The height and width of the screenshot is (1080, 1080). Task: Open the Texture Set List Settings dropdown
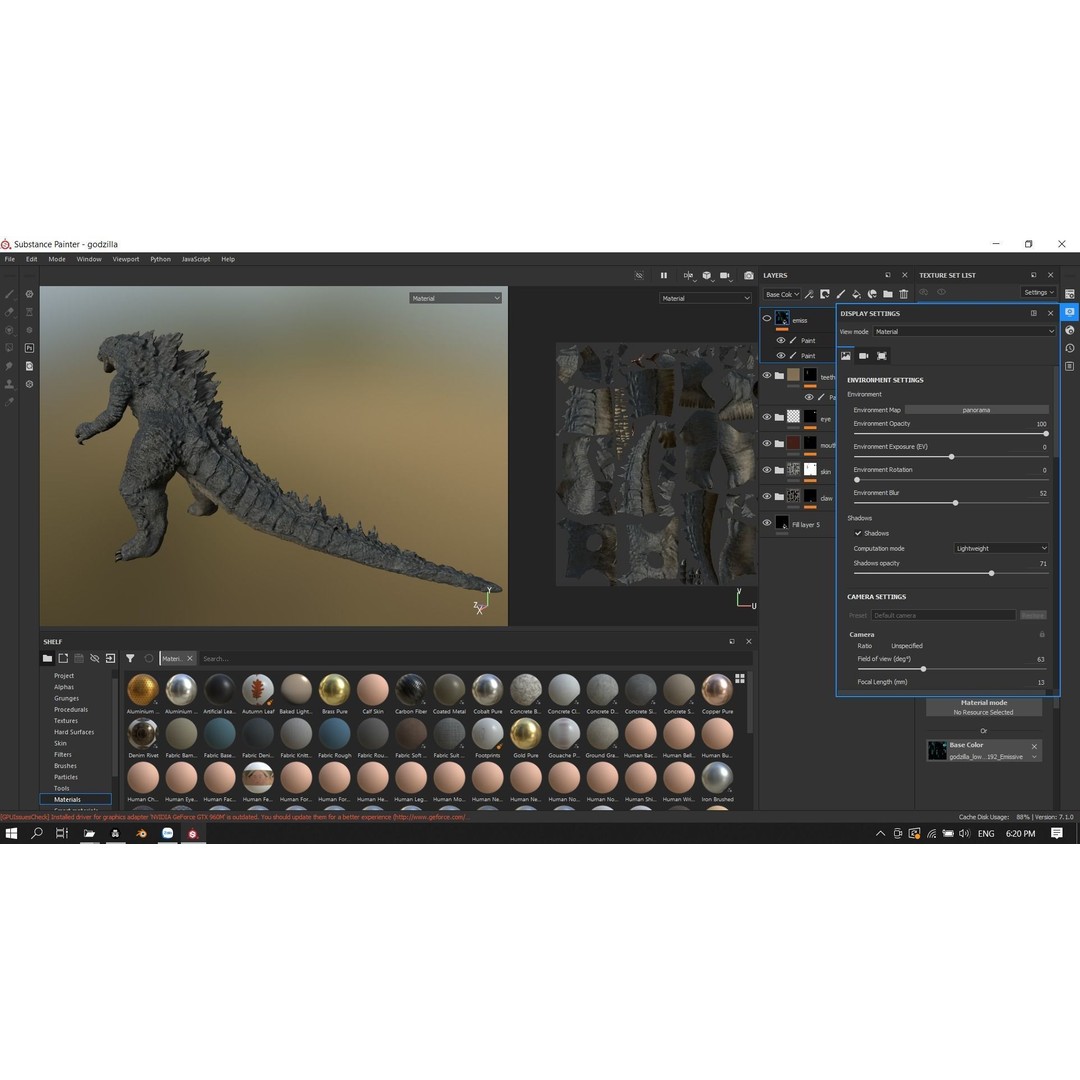1038,292
